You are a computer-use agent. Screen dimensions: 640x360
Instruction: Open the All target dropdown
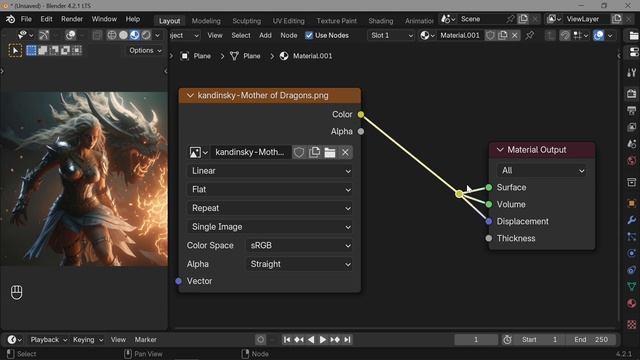click(542, 171)
